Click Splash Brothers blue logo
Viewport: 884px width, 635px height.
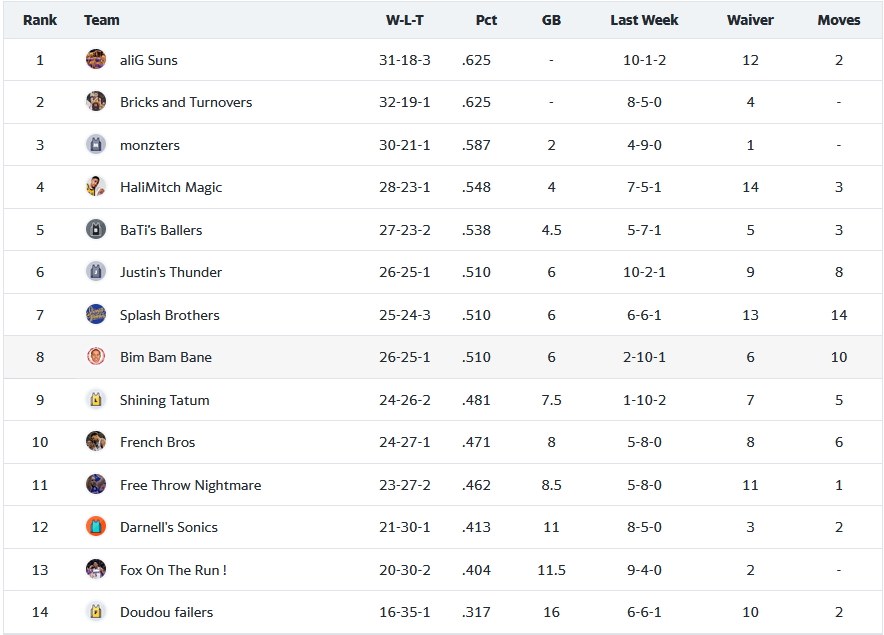(96, 314)
